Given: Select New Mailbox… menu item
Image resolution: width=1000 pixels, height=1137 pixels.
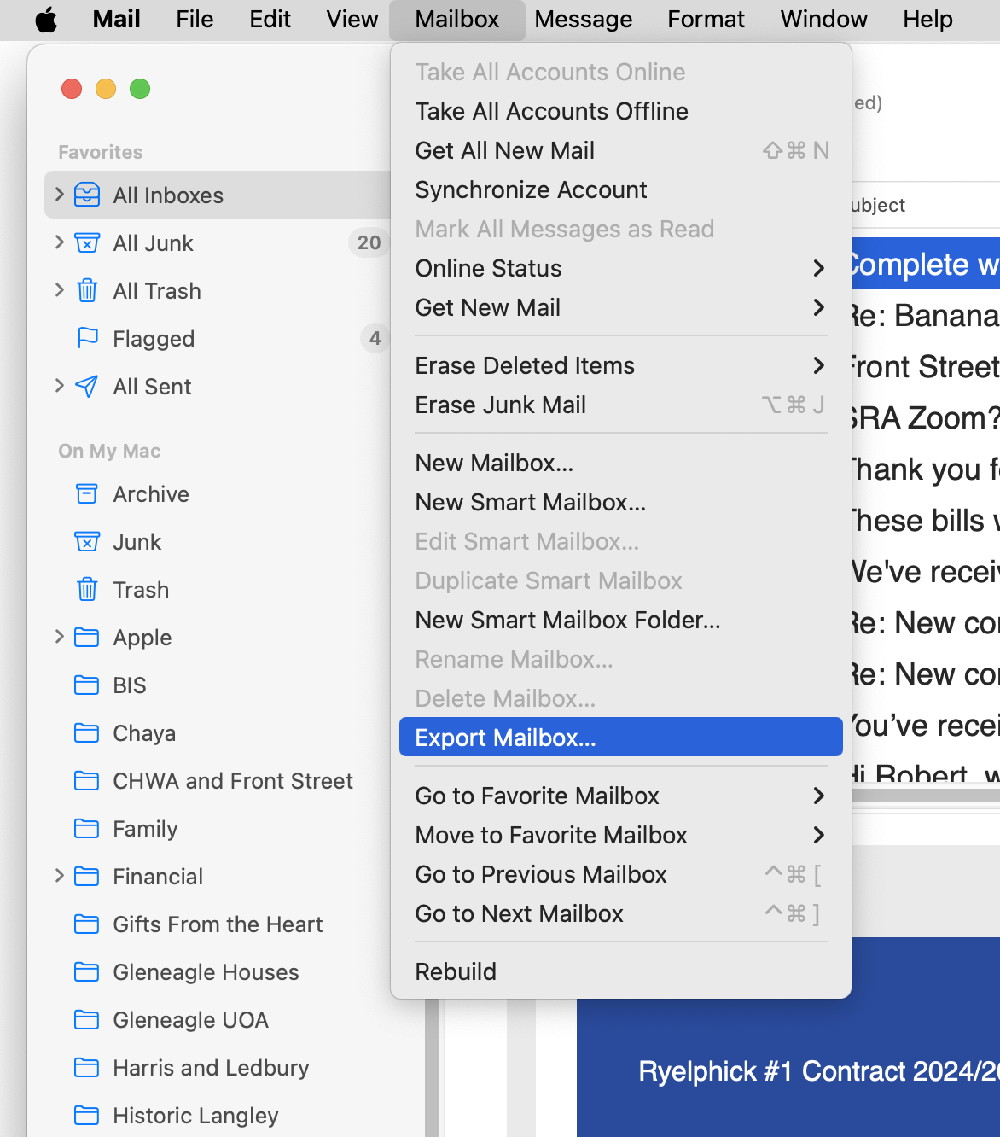Looking at the screenshot, I should (x=621, y=463).
